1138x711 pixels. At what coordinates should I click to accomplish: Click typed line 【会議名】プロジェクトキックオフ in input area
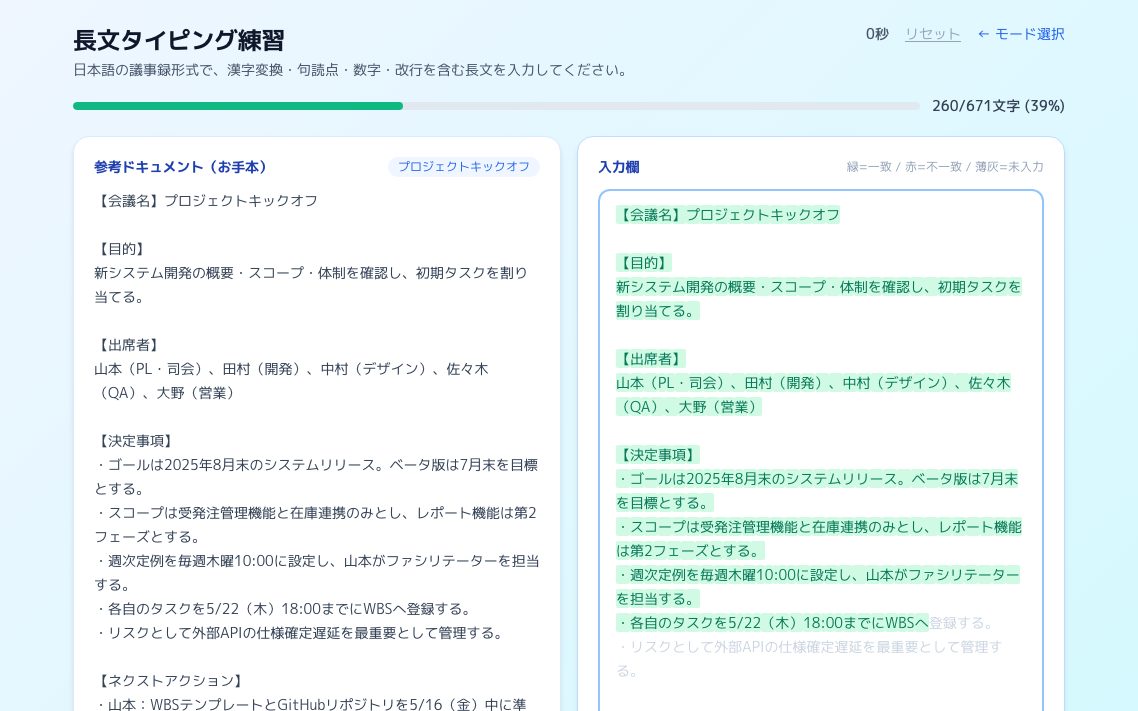(728, 215)
